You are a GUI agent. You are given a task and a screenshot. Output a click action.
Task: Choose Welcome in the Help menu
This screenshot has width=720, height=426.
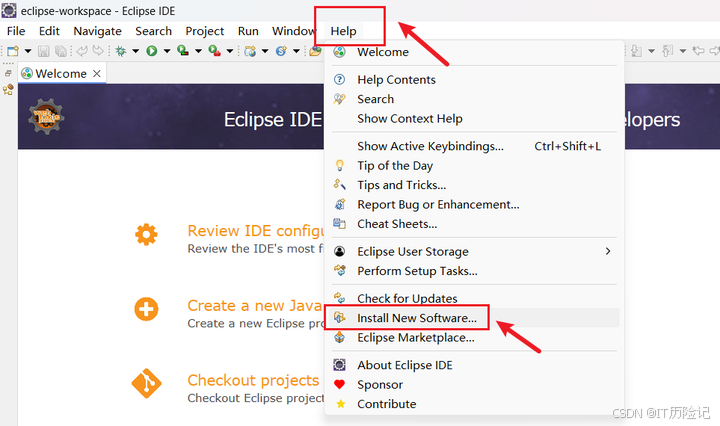point(474,52)
